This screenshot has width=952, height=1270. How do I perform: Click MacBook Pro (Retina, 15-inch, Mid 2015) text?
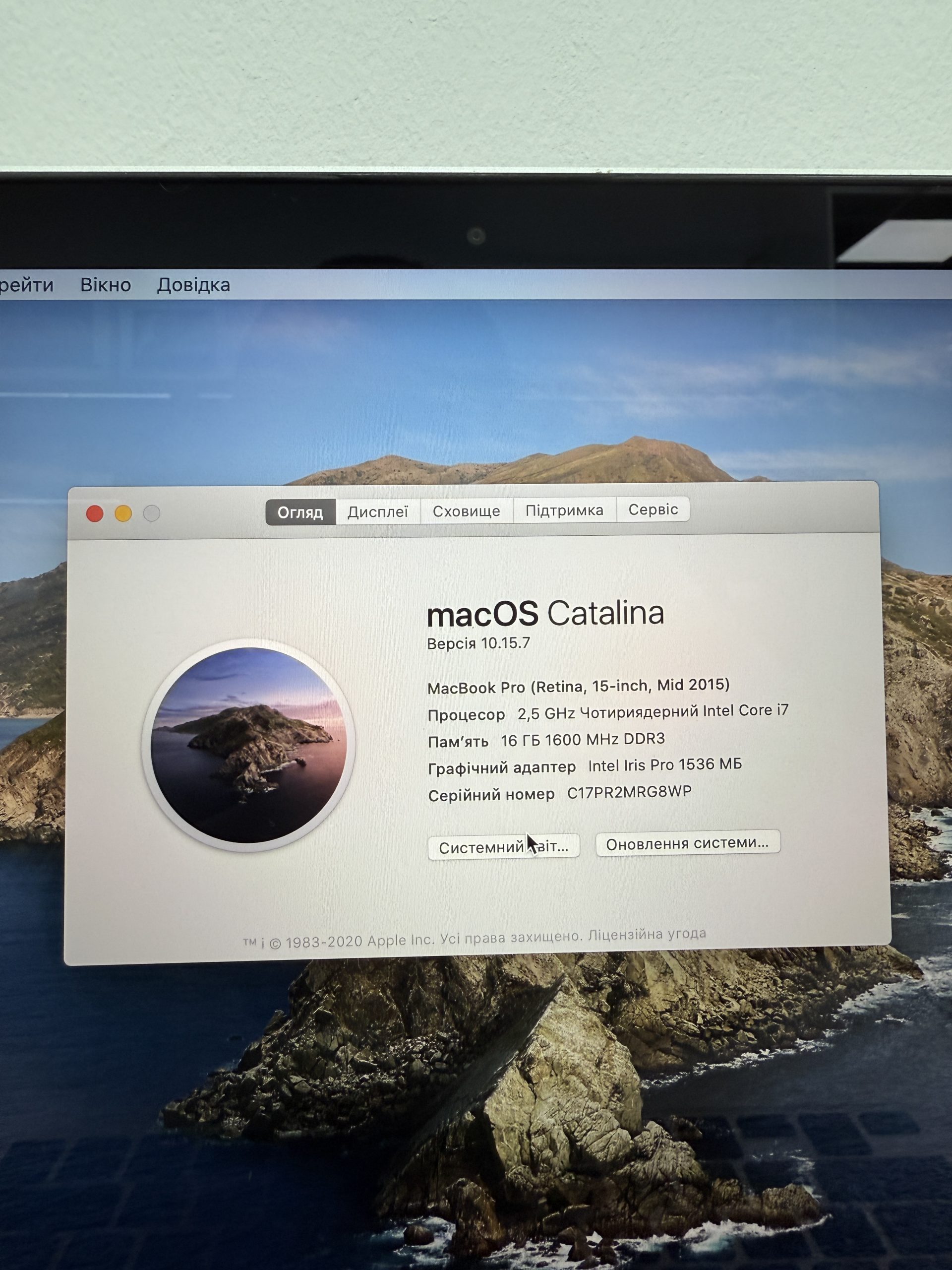pos(579,686)
